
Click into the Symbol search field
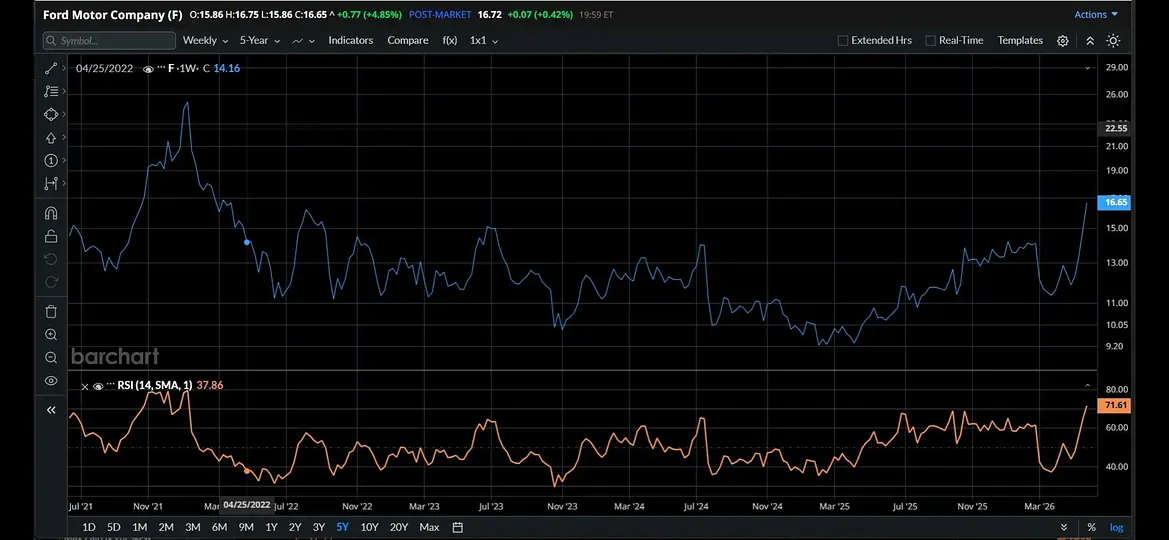click(x=109, y=40)
